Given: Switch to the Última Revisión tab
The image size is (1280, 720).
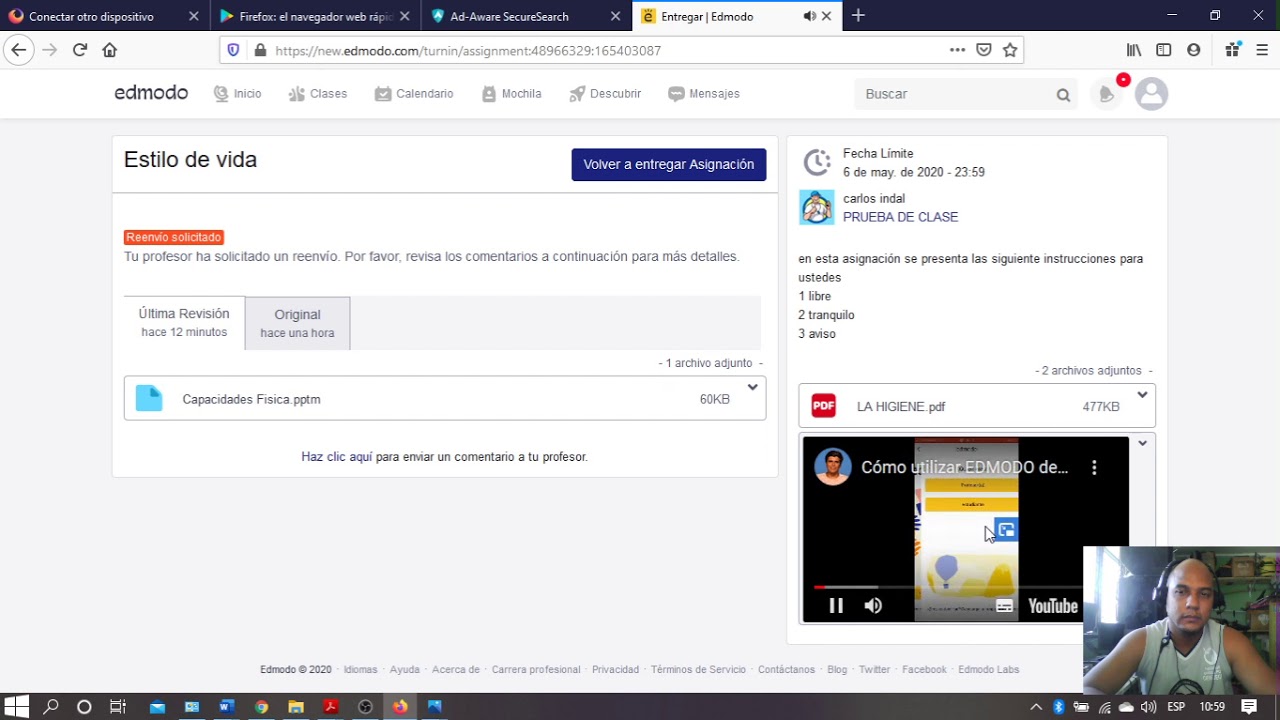Looking at the screenshot, I should click(184, 322).
